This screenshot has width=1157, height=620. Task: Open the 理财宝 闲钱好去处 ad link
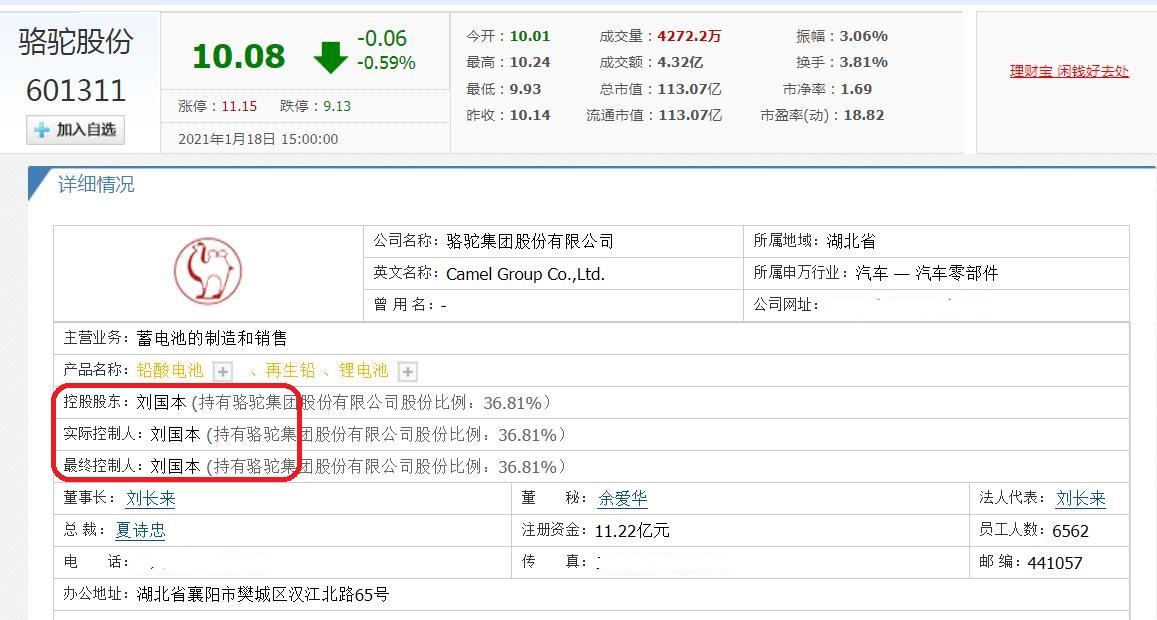coord(1069,71)
